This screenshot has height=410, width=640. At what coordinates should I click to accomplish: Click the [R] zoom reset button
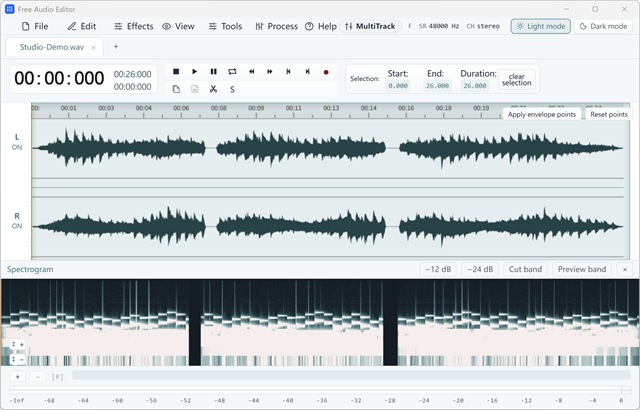[x=57, y=377]
